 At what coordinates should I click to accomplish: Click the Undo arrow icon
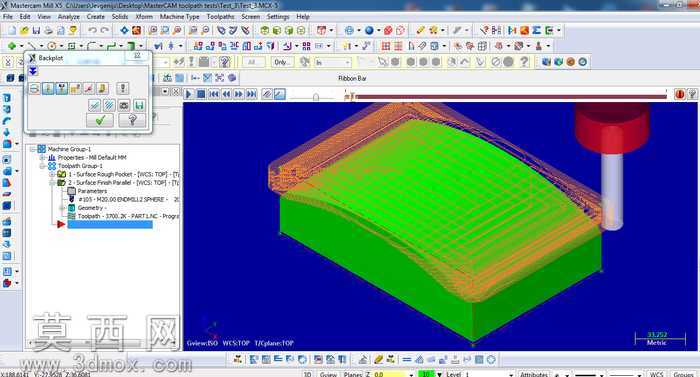92,30
